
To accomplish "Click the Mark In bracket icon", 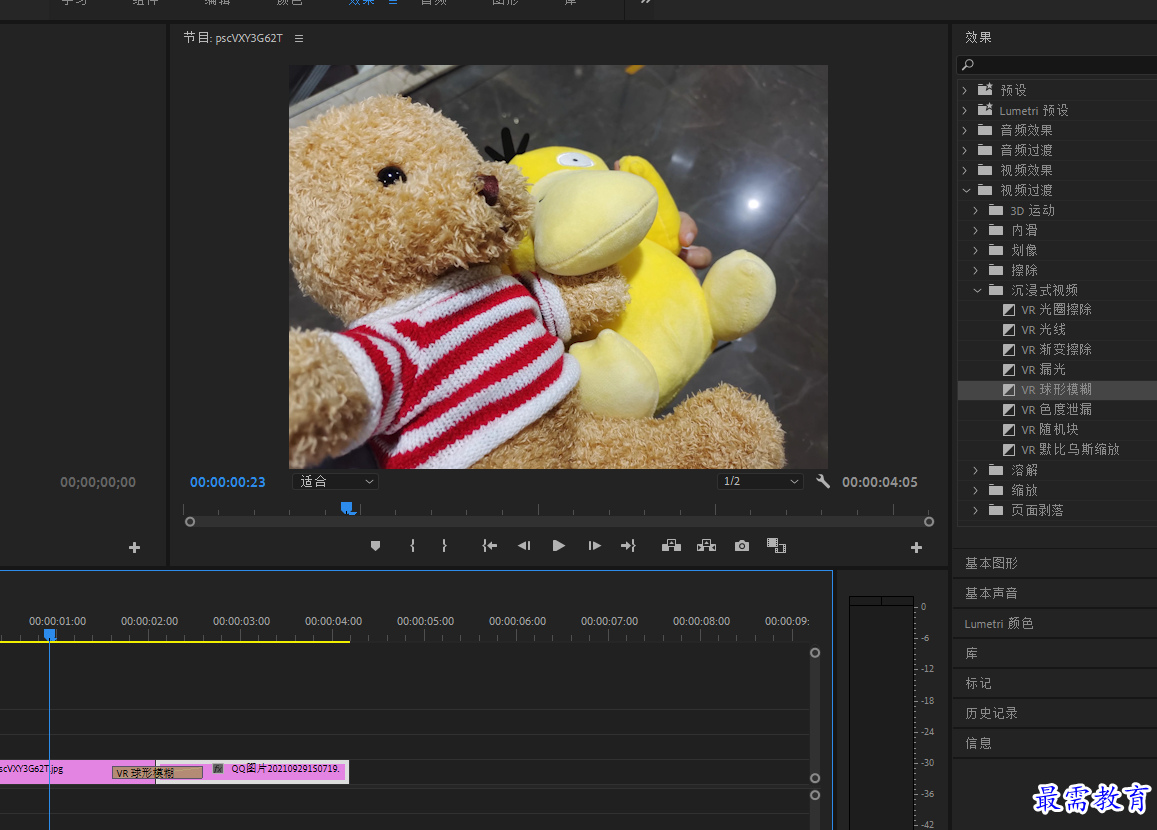I will pos(412,546).
